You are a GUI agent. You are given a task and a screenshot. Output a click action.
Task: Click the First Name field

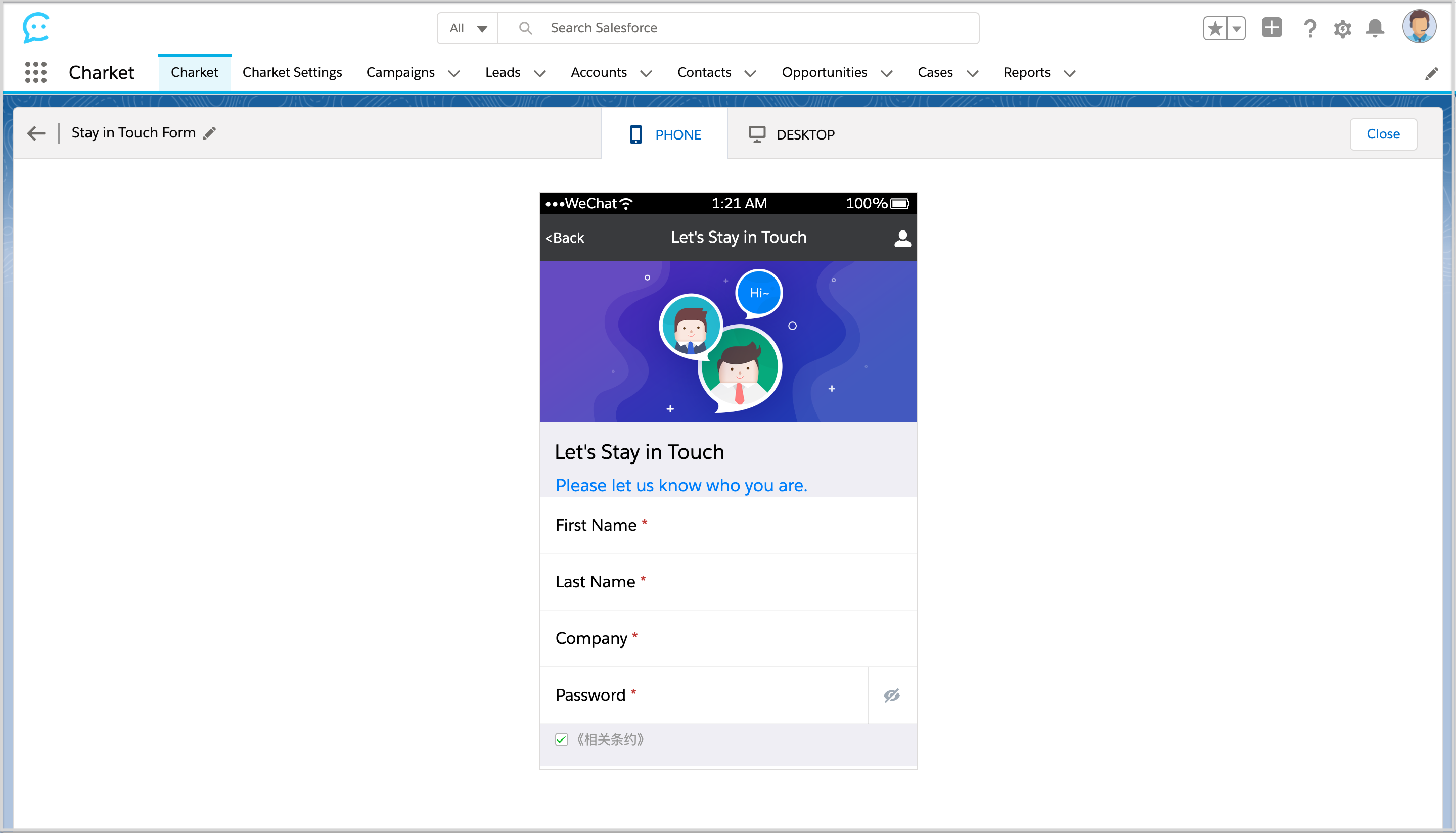pyautogui.click(x=727, y=525)
